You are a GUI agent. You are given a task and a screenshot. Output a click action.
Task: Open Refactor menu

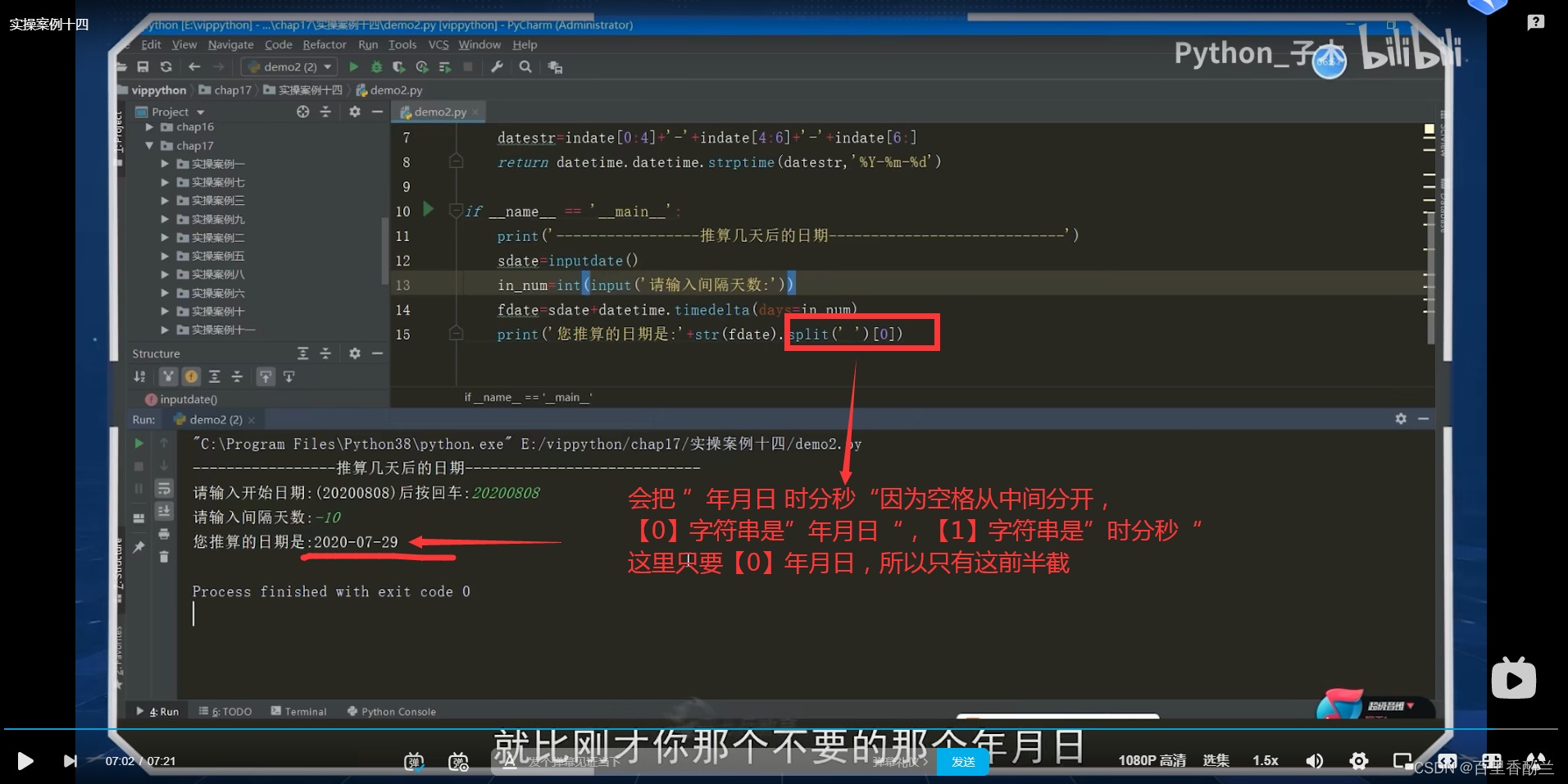(x=325, y=45)
